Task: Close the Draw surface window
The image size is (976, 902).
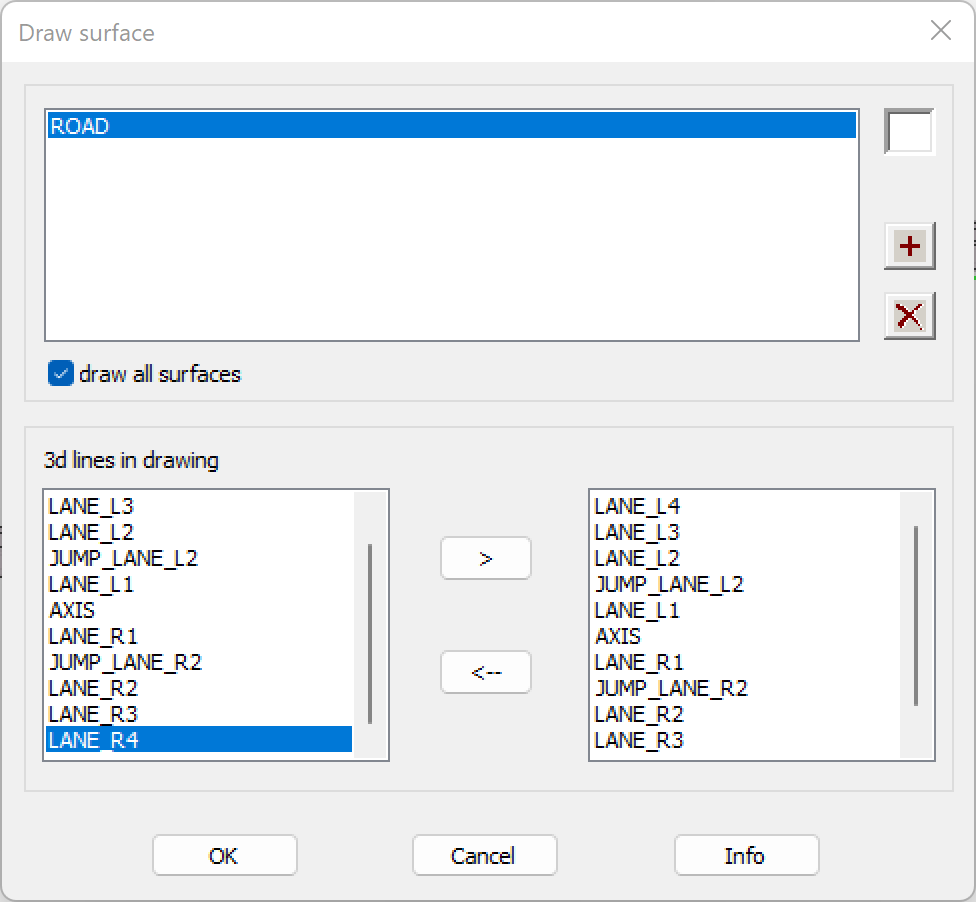Action: pos(940,31)
